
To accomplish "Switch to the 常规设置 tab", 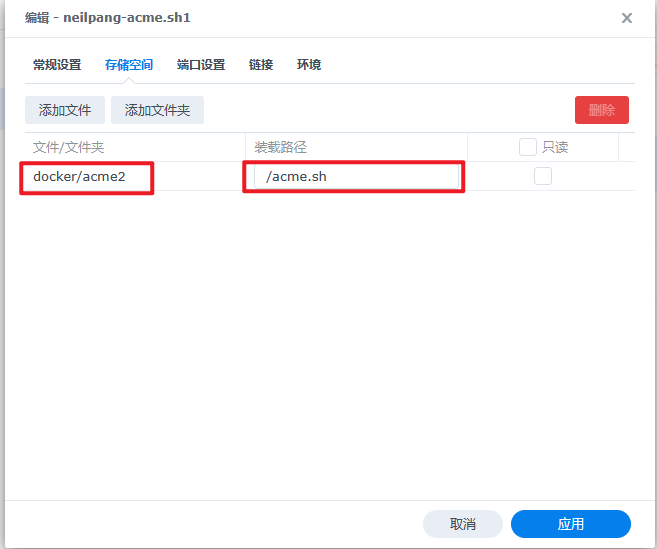I will point(57,65).
